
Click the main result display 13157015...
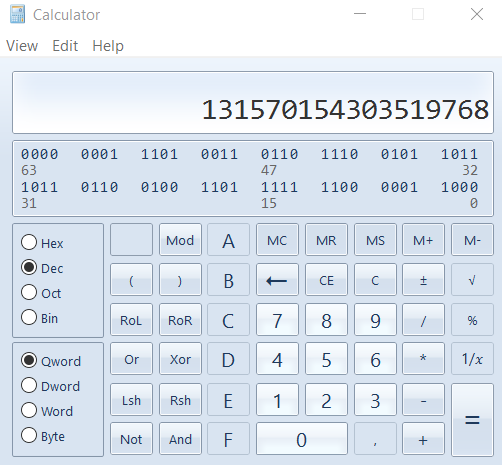pos(253,102)
